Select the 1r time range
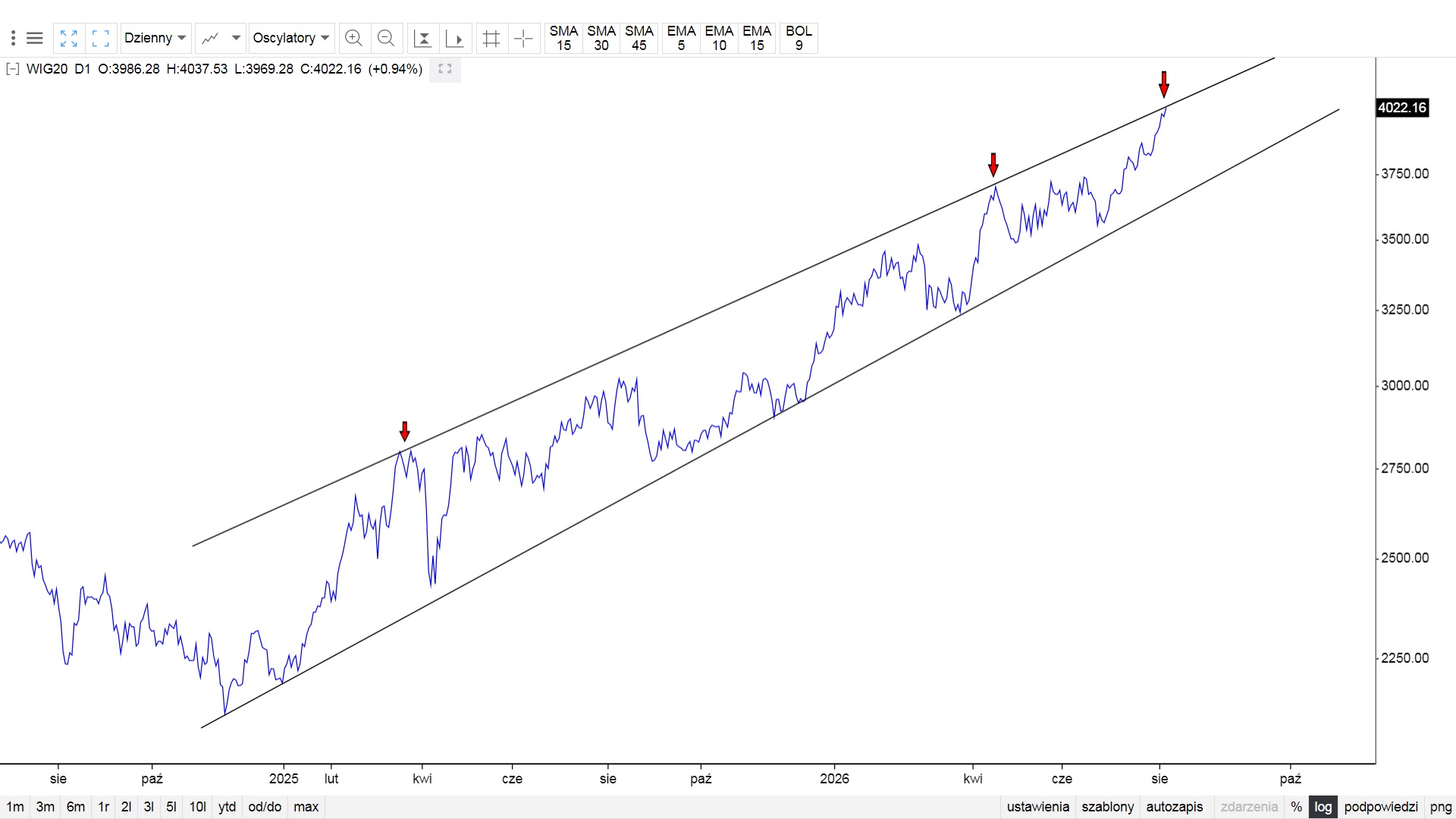 104,807
